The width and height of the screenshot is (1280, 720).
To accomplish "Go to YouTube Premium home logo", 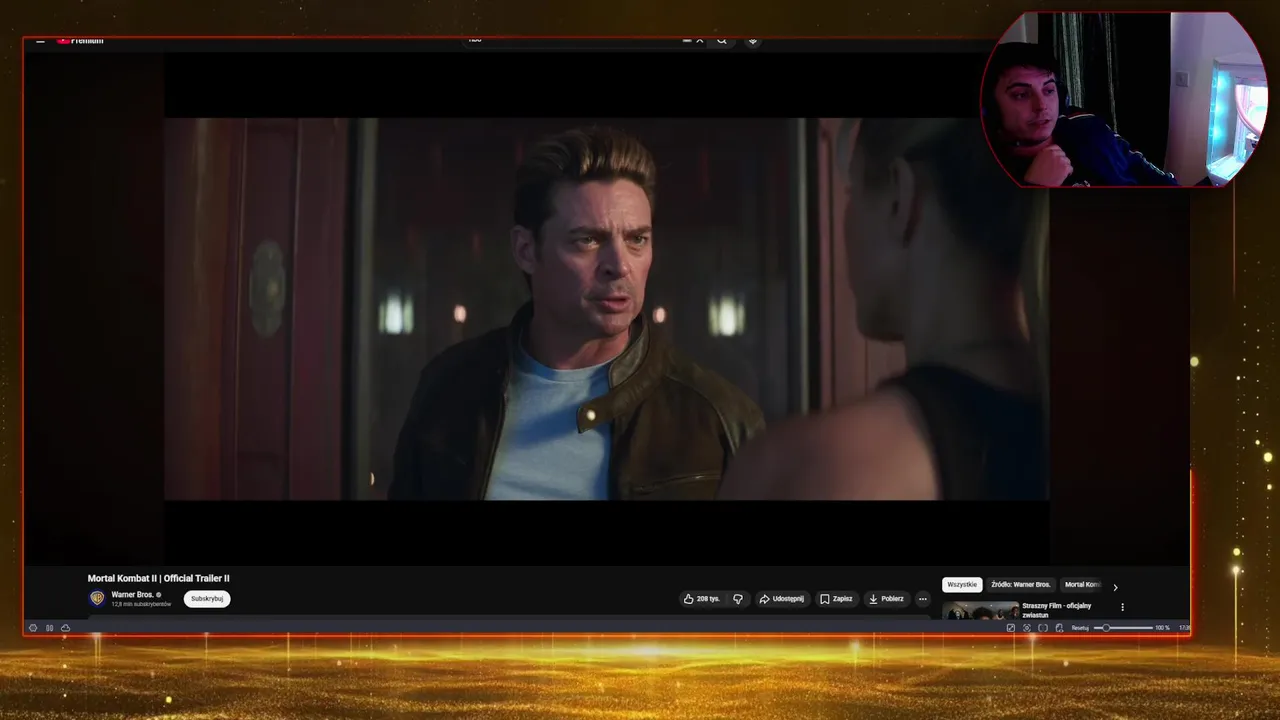I will pos(80,41).
